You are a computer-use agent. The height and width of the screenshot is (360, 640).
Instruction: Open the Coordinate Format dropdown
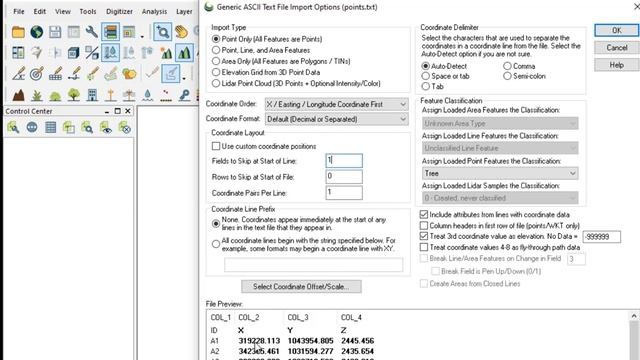click(336, 119)
